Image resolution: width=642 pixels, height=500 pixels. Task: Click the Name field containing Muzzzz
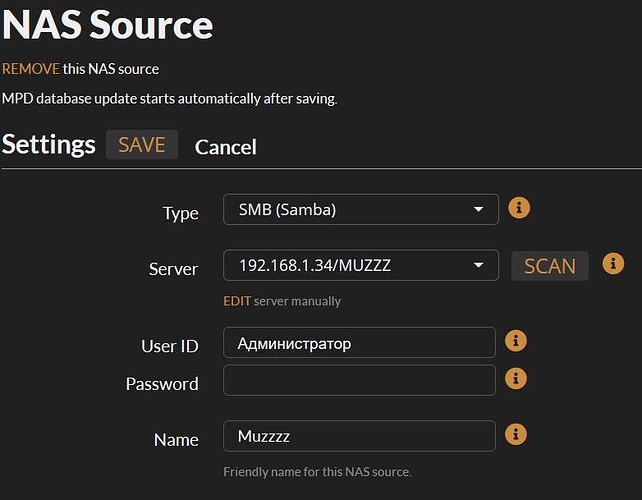tap(359, 436)
